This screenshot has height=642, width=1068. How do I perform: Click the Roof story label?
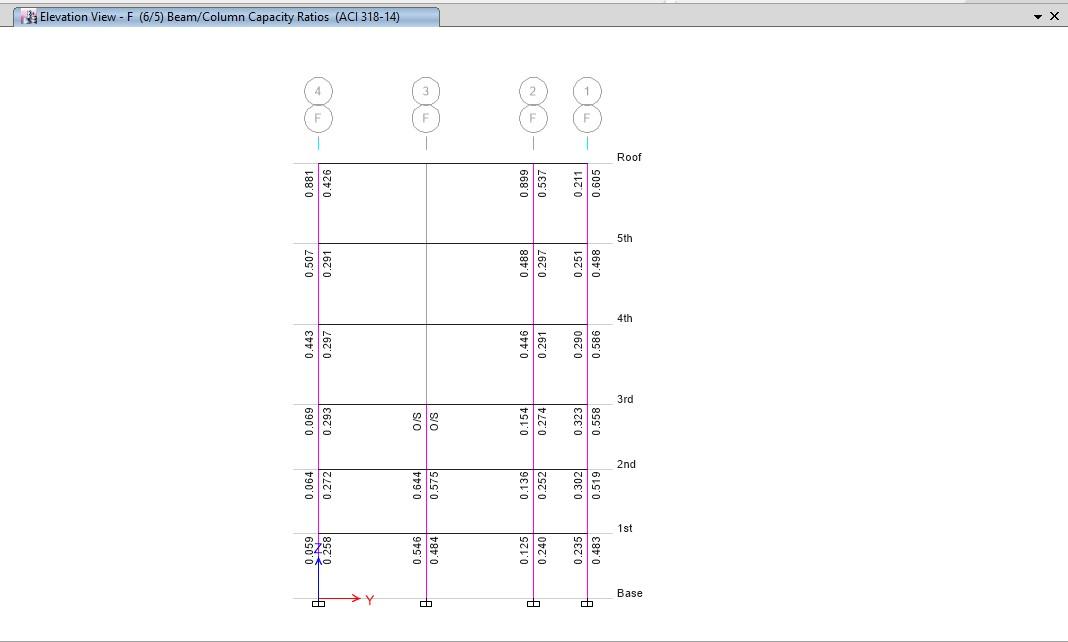point(629,157)
